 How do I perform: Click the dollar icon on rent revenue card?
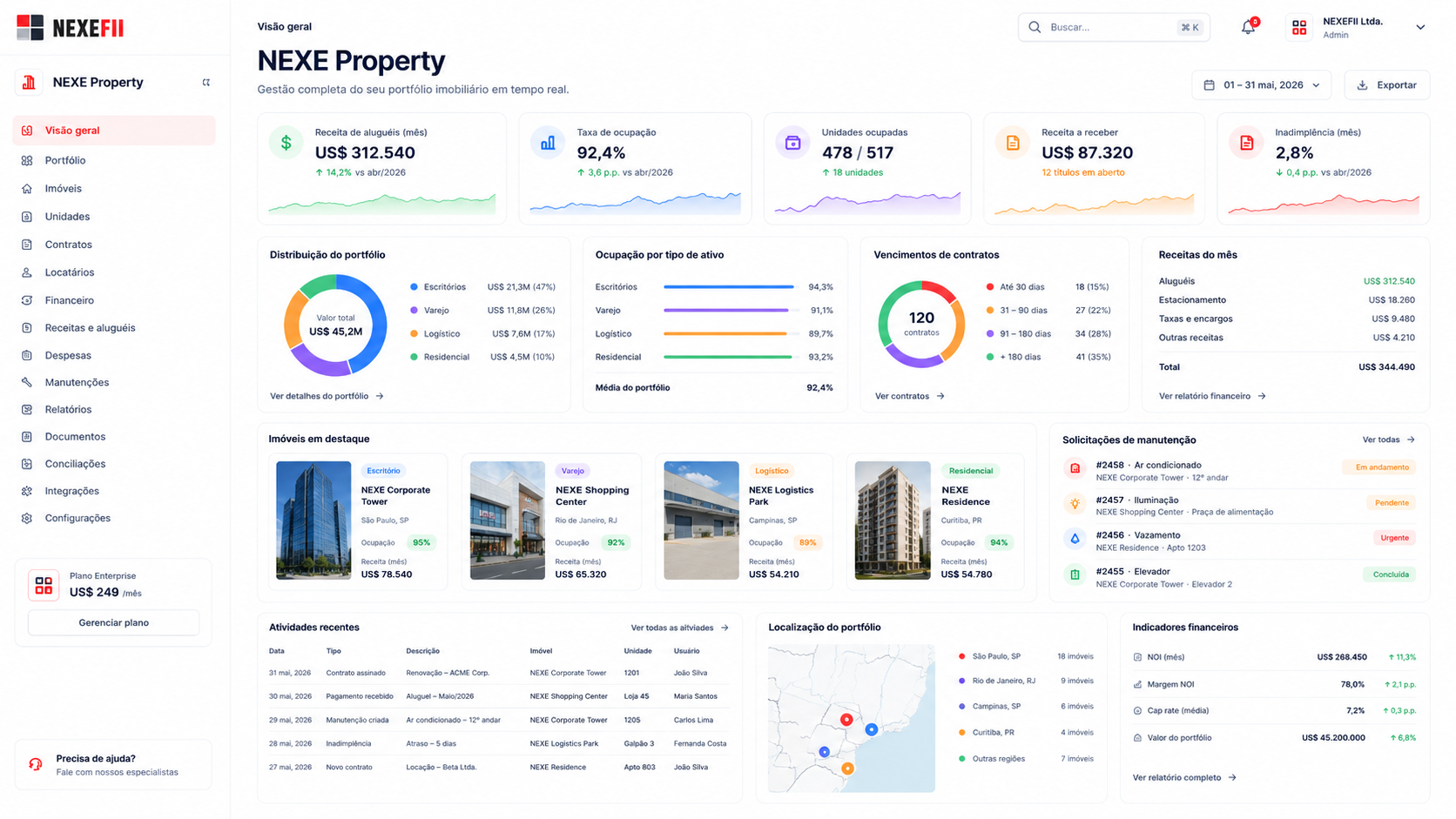pos(286,142)
